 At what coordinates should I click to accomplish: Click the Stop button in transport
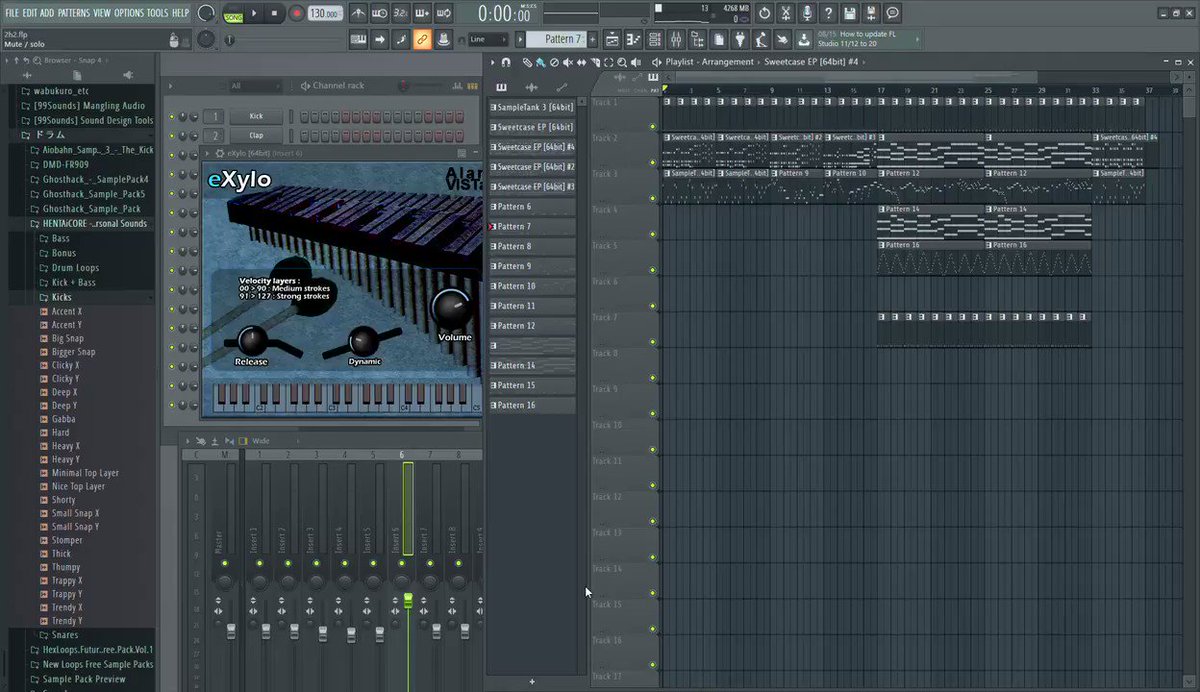pos(275,14)
